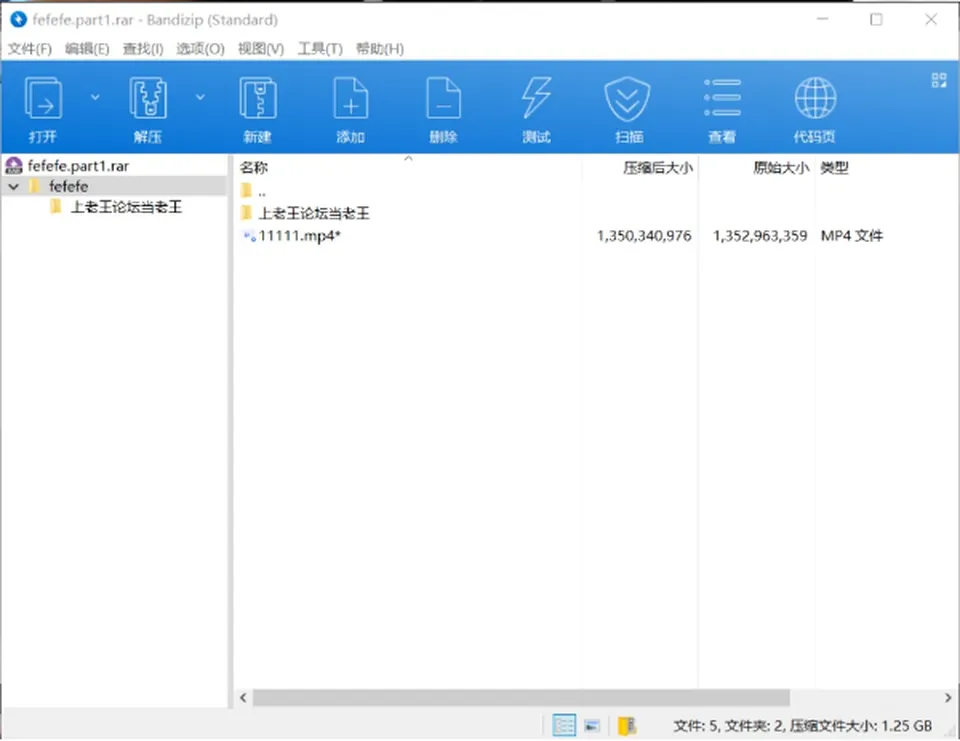Open the View (视图) menu
960x741 pixels.
pyautogui.click(x=261, y=49)
